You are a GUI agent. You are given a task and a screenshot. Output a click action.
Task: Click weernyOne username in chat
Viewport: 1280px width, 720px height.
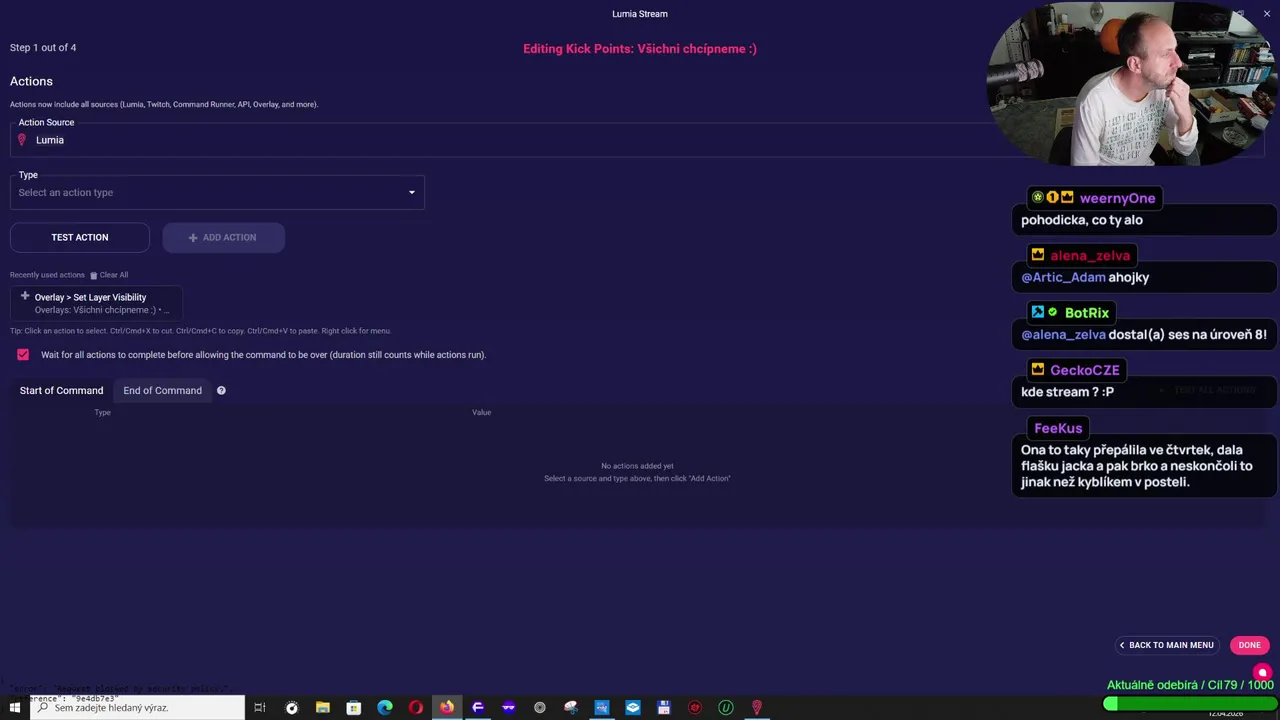coord(1117,198)
